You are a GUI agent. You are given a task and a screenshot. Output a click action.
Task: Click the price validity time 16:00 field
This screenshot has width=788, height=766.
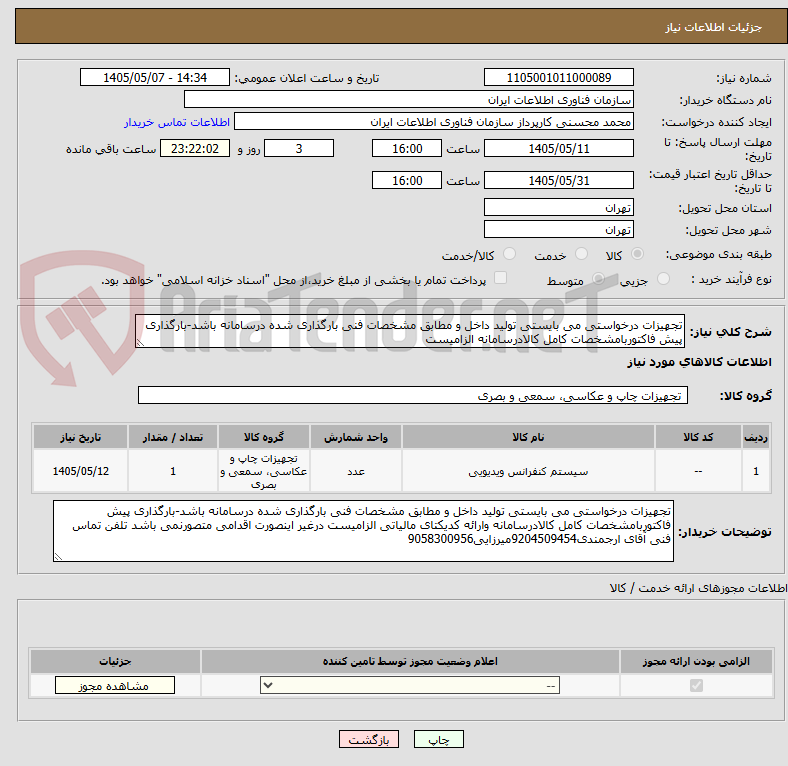pos(407,180)
